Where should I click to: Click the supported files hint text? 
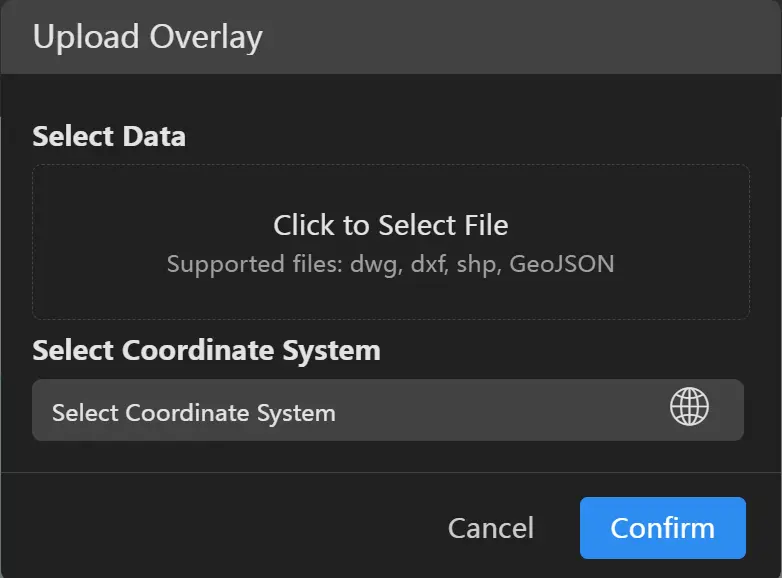pos(391,264)
